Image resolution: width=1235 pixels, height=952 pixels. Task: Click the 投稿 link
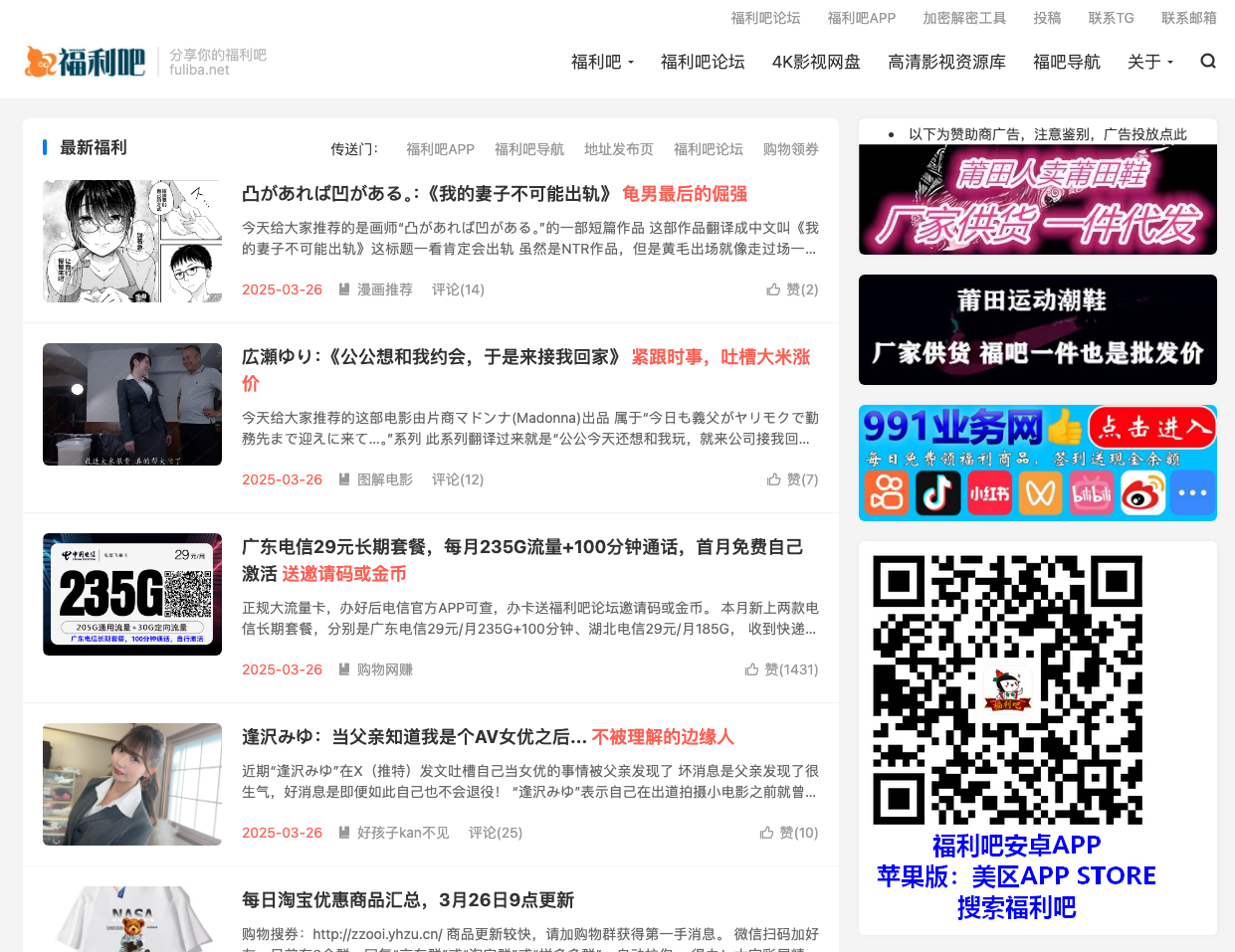point(1047,18)
